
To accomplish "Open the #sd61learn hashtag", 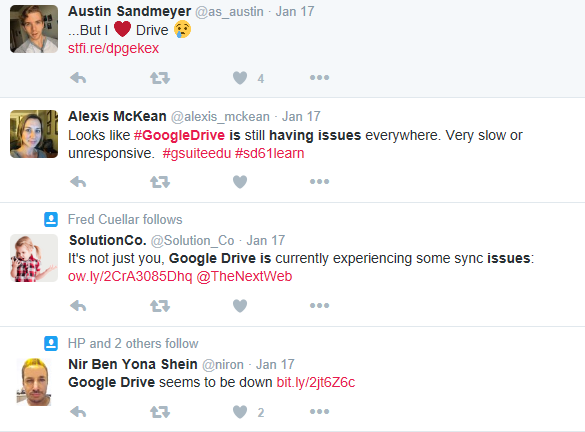I will 269,153.
